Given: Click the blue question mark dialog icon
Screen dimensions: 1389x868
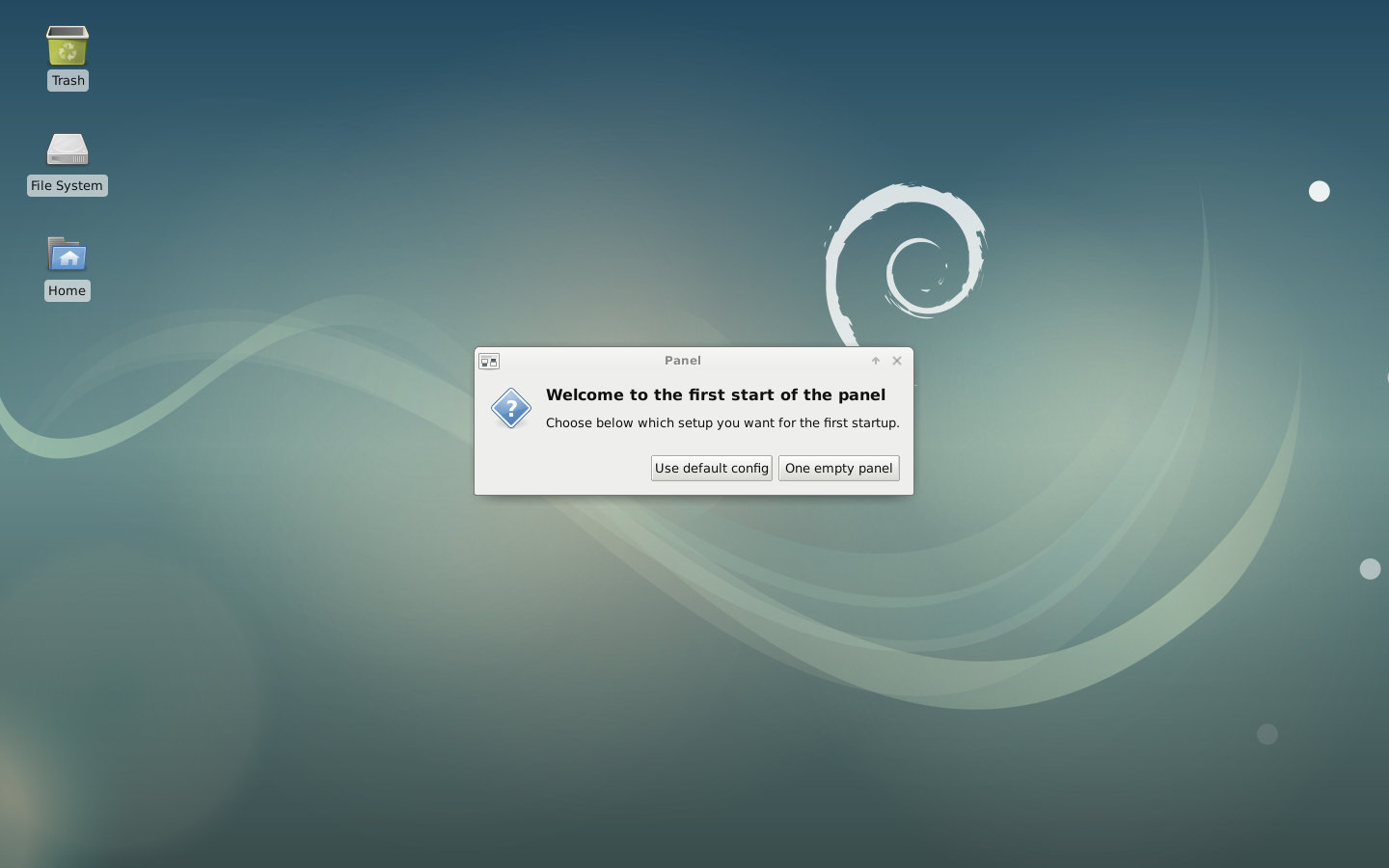Looking at the screenshot, I should point(511,409).
